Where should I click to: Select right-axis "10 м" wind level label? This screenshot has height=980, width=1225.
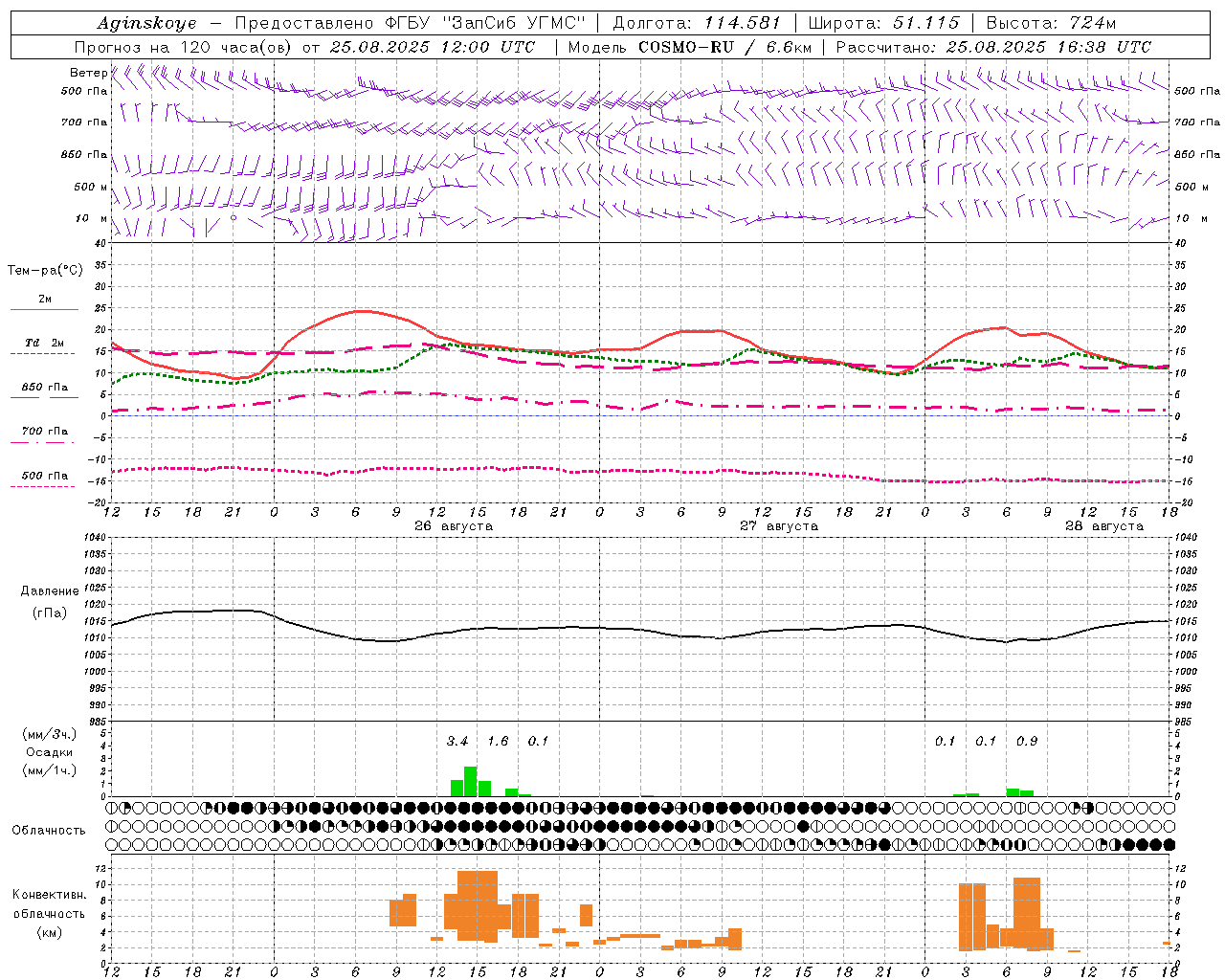1192,218
